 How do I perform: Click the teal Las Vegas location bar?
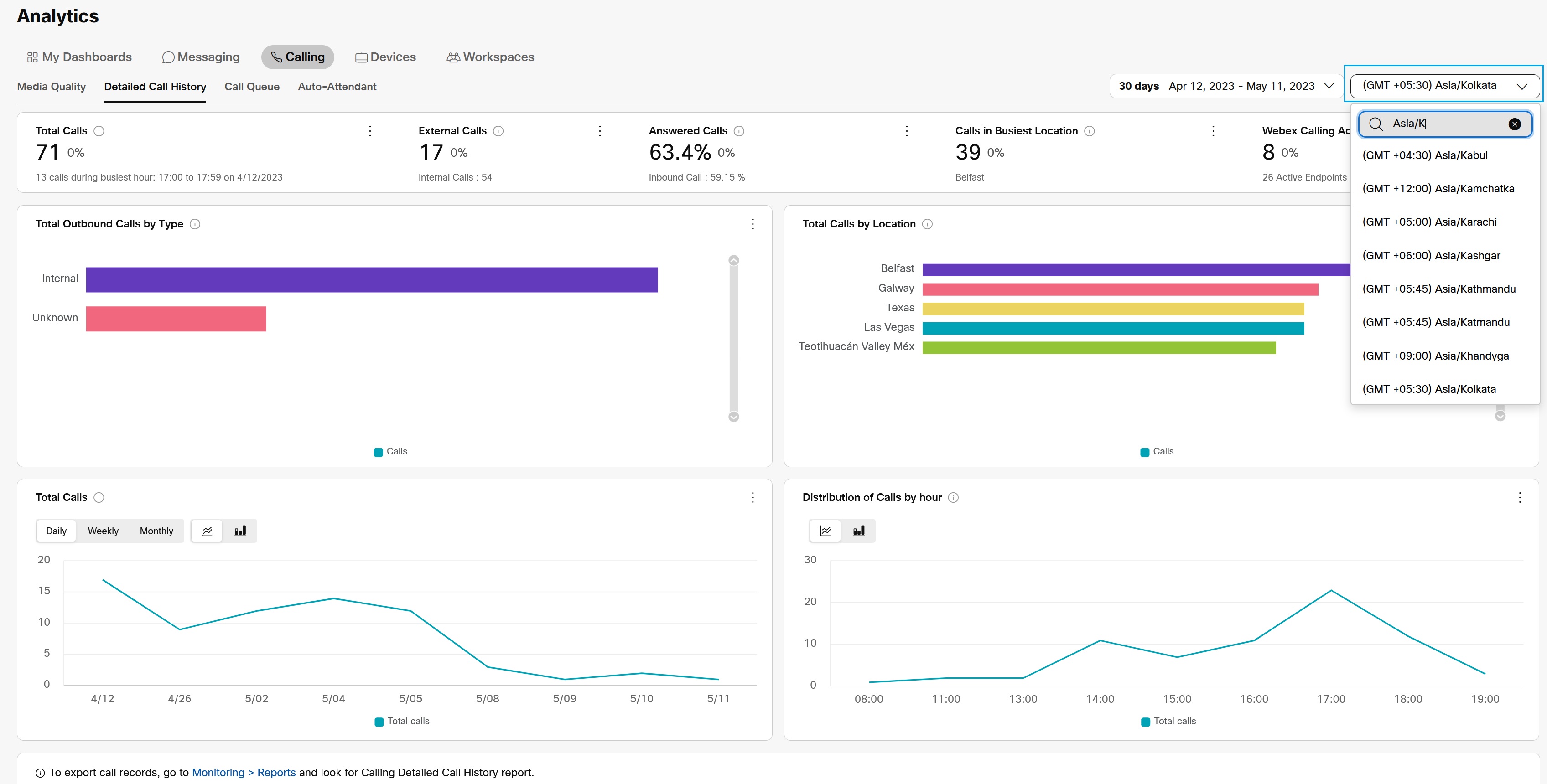1113,328
